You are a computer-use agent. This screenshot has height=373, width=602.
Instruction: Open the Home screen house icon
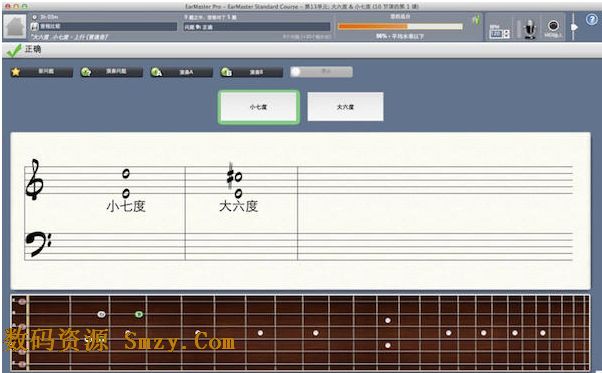pos(15,26)
